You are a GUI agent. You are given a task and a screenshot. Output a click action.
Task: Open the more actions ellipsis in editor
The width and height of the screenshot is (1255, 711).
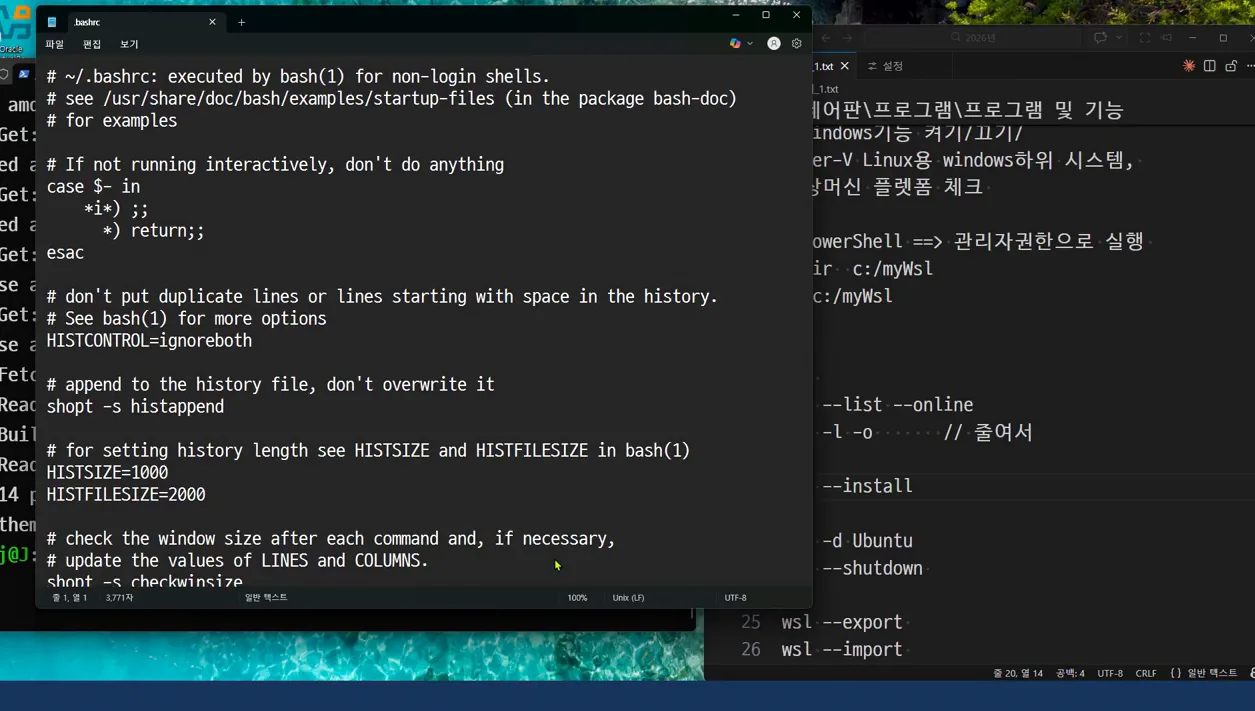pyautogui.click(x=1250, y=66)
